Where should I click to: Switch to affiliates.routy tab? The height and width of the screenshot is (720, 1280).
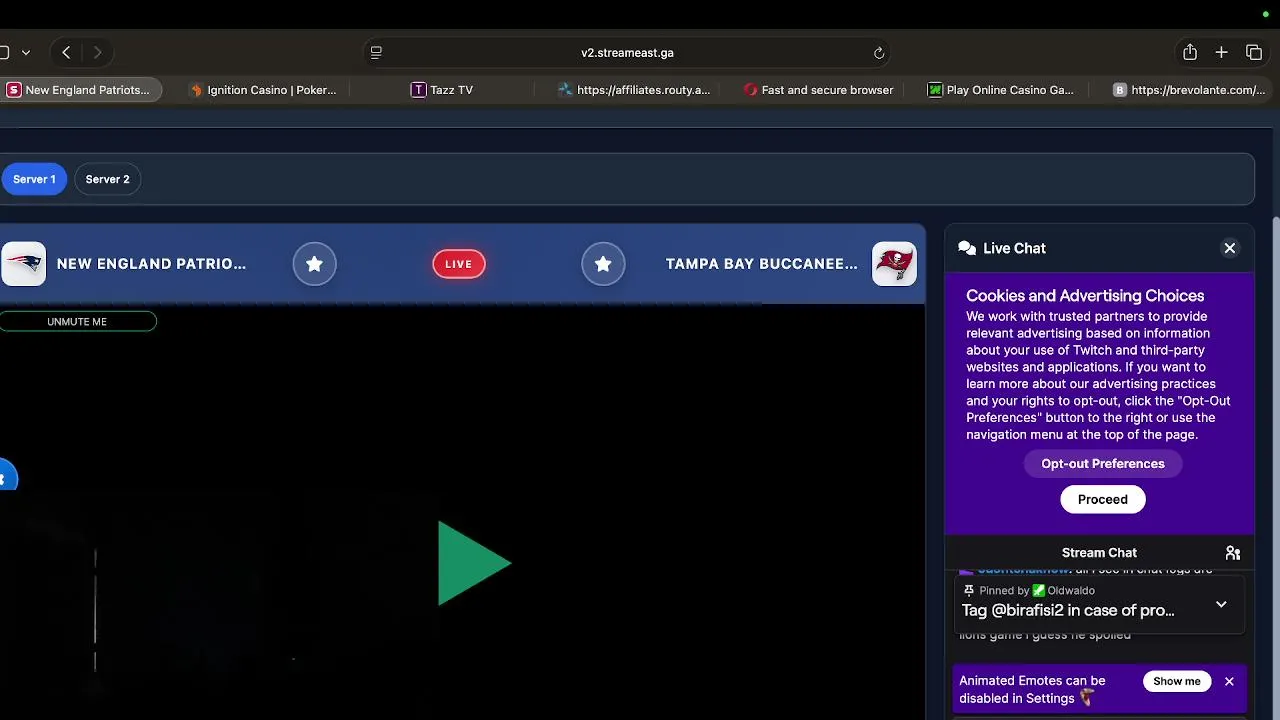pyautogui.click(x=634, y=90)
